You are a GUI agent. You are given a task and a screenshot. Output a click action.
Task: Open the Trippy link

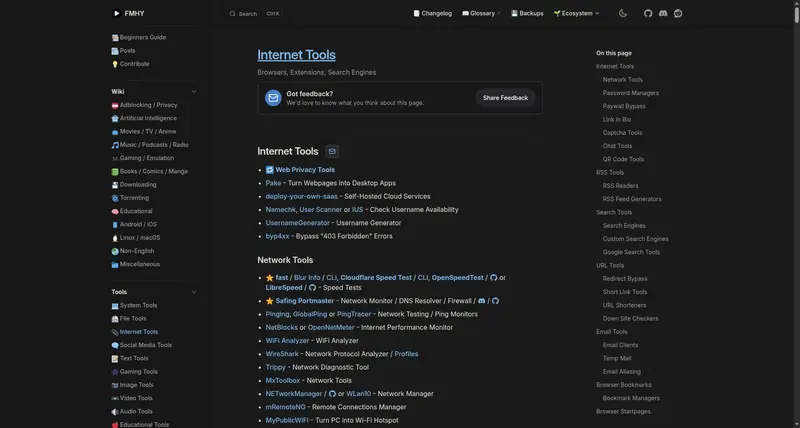[276, 367]
